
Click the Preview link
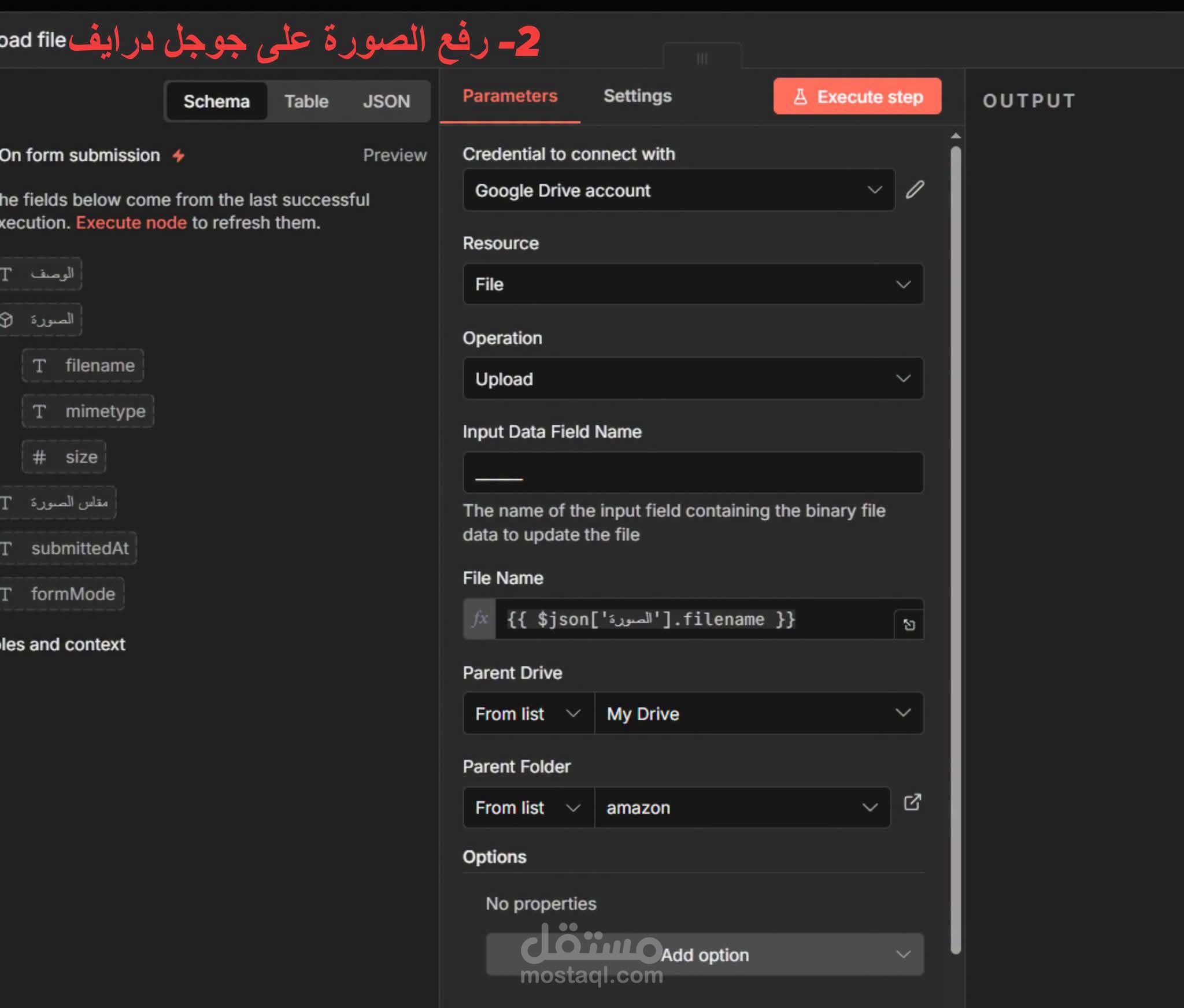pos(395,155)
